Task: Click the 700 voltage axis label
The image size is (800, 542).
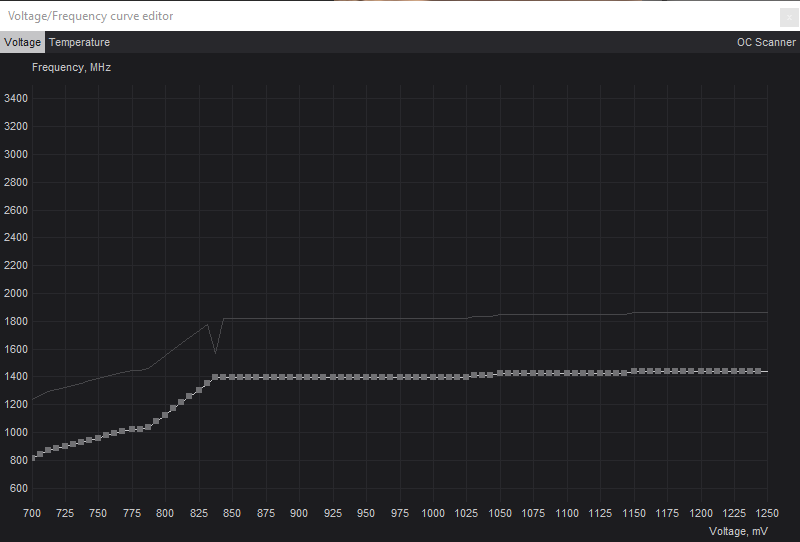Action: point(32,513)
